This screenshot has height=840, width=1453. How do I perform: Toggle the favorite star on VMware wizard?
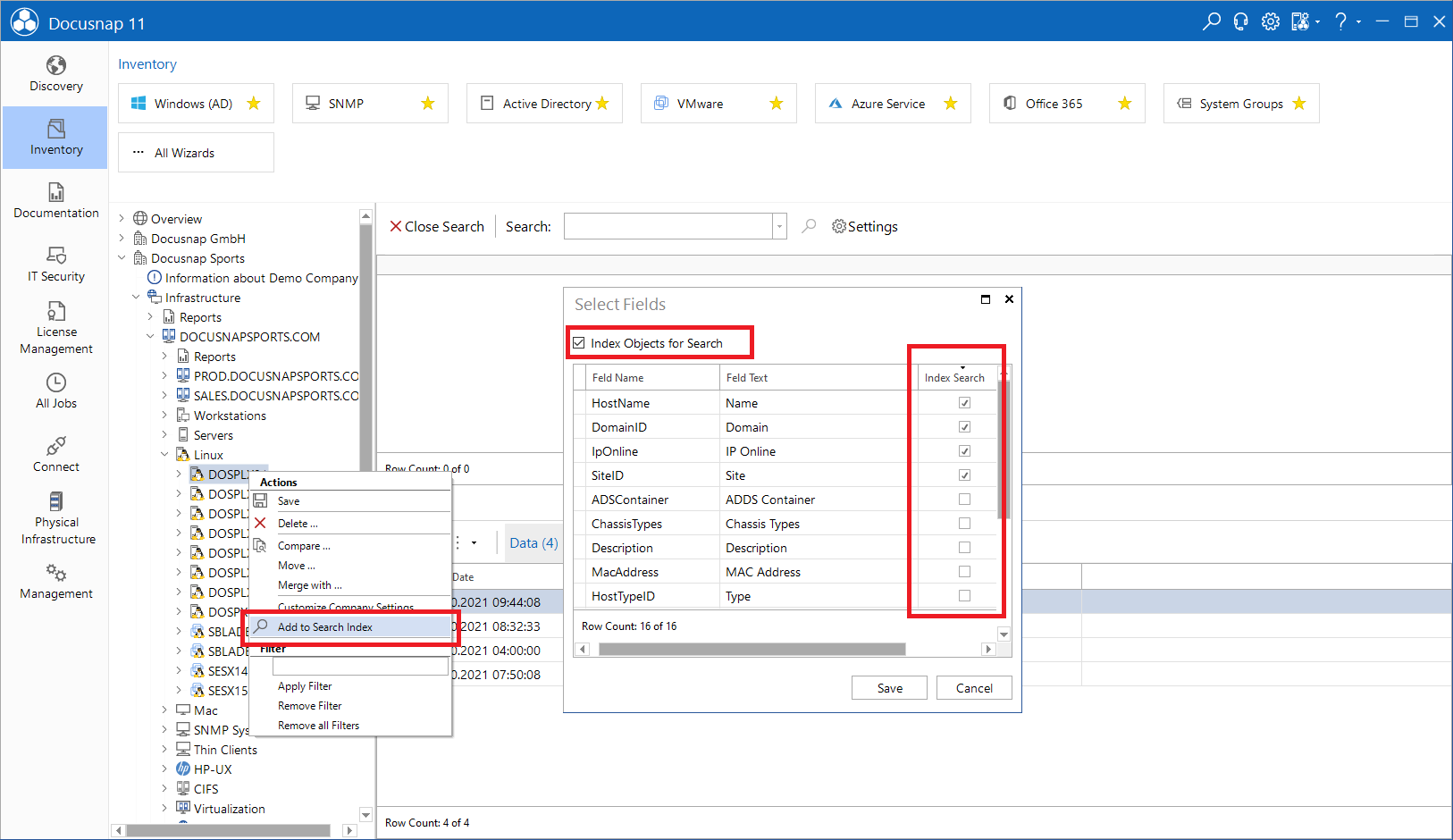[x=777, y=104]
